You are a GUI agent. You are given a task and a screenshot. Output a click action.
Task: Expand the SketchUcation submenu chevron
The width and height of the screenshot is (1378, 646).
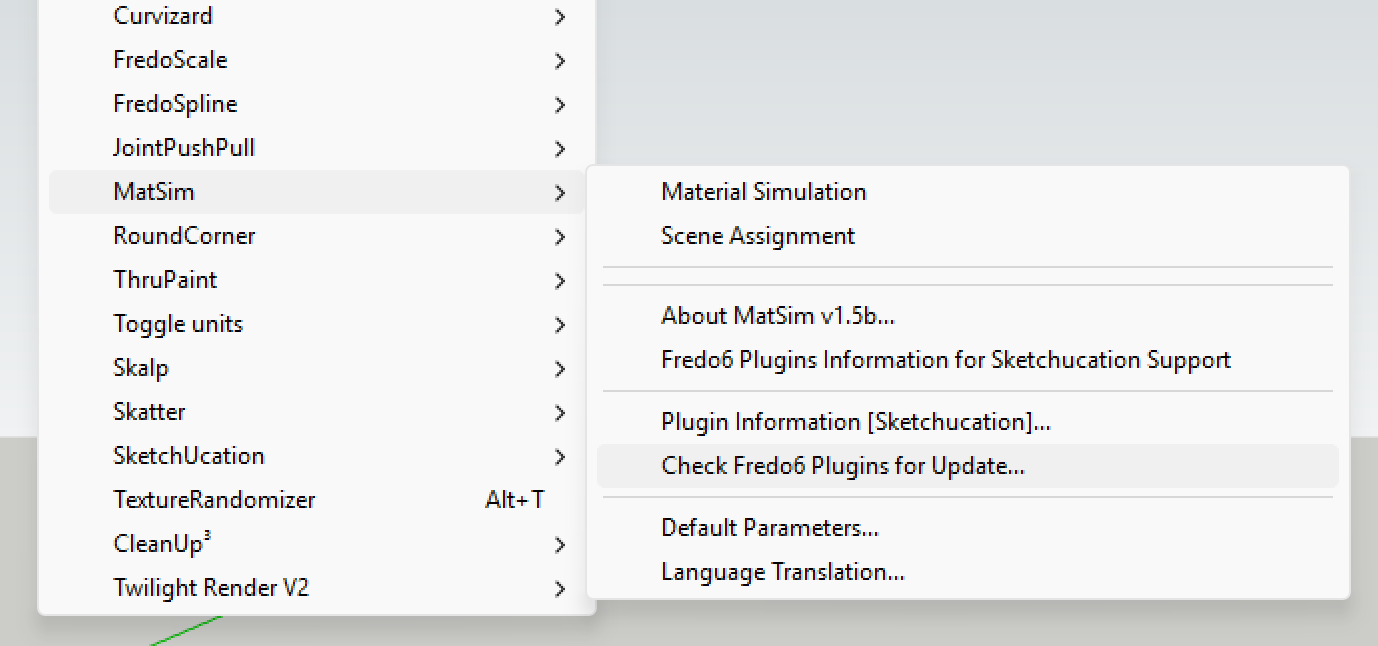pos(559,457)
